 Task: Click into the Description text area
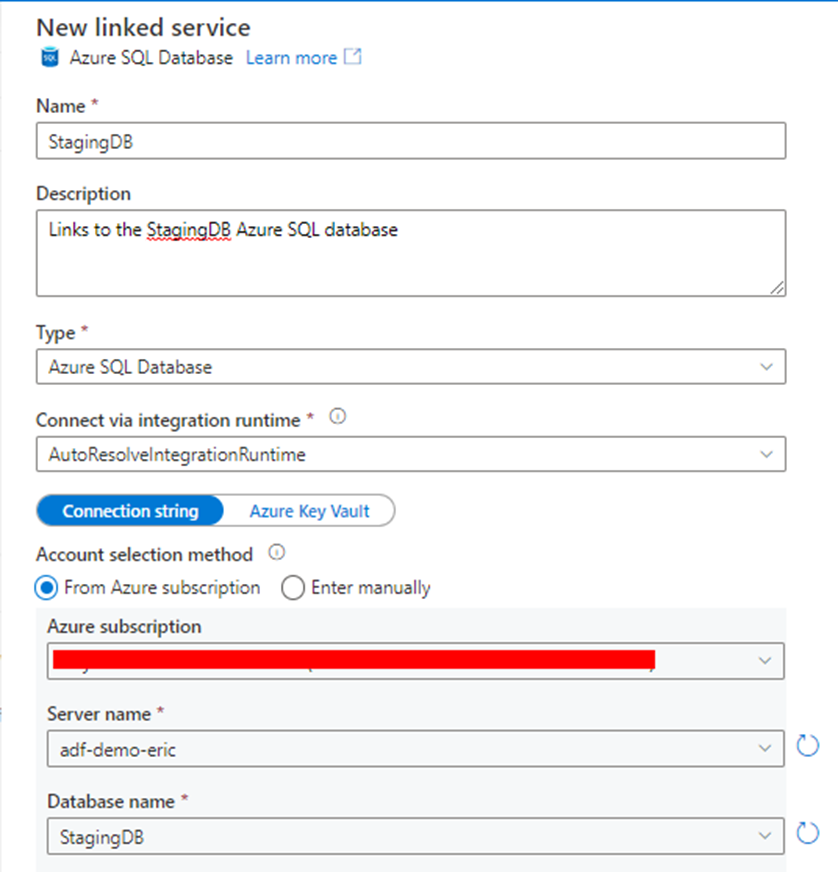pyautogui.click(x=411, y=253)
